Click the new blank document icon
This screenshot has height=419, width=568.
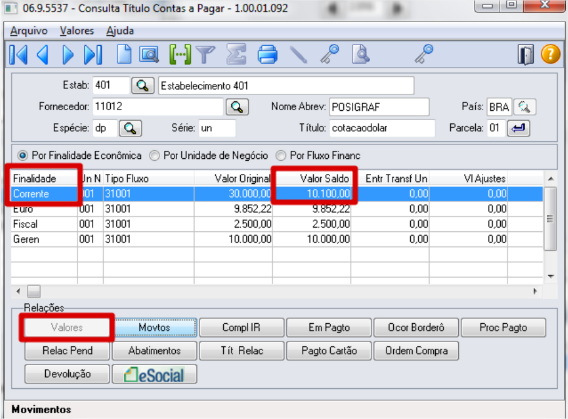124,55
